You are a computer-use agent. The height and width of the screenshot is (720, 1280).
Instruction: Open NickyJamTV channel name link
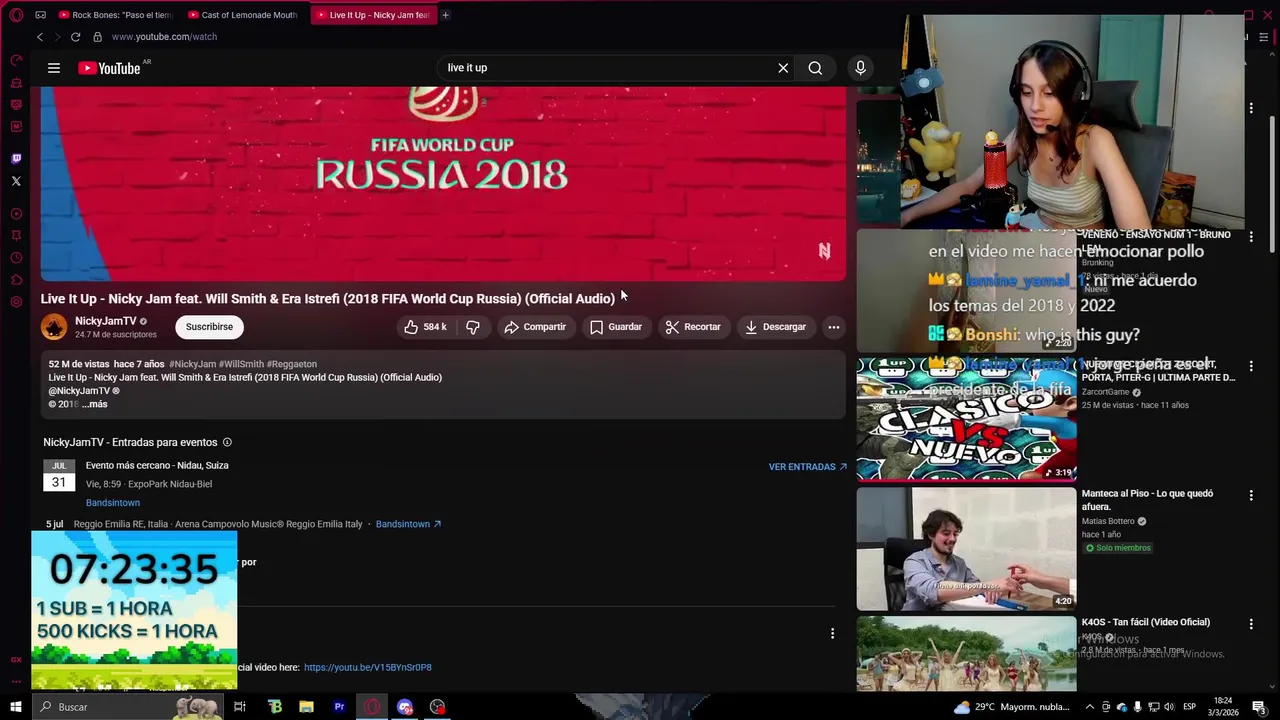105,321
